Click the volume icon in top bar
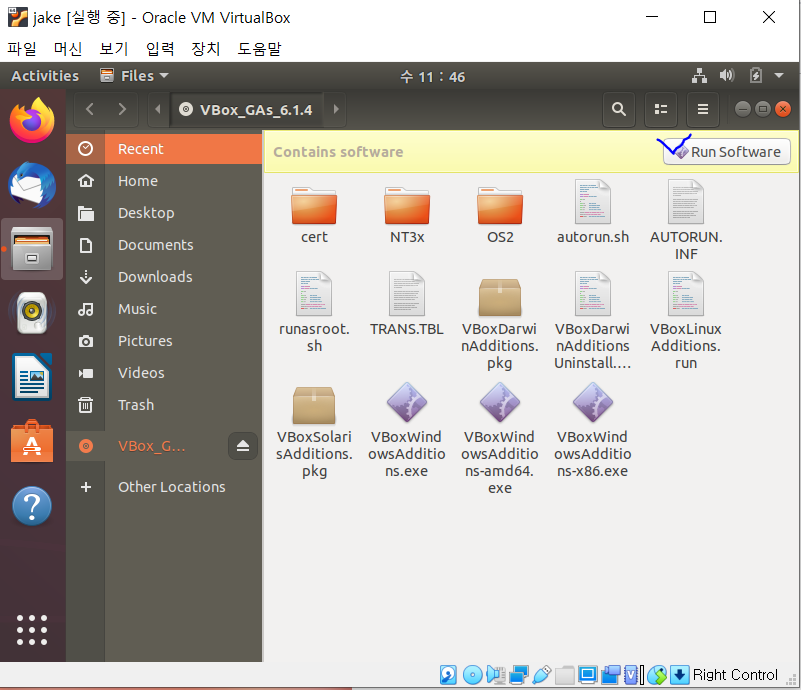 (x=726, y=76)
